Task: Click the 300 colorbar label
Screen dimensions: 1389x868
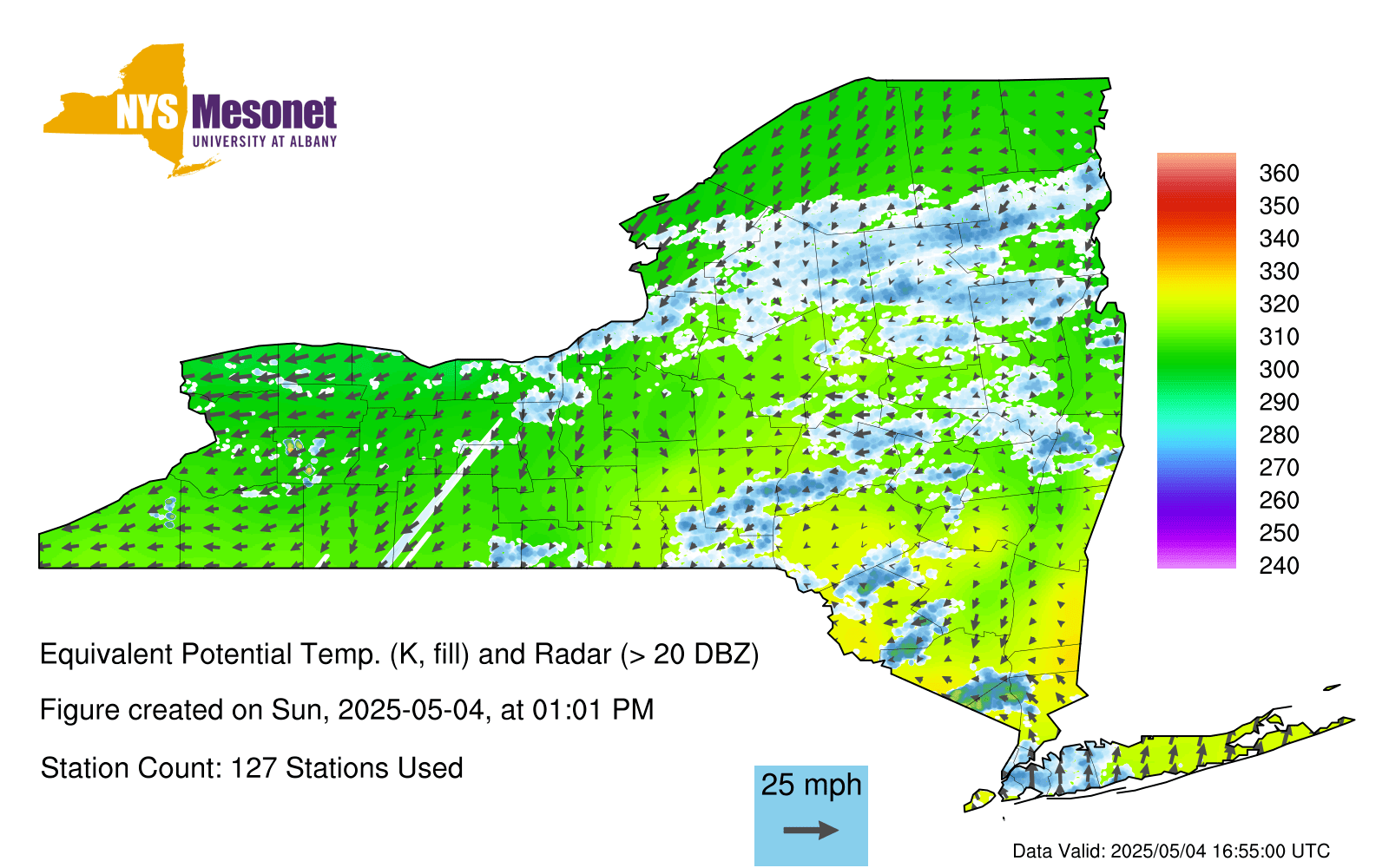Action: (1279, 370)
